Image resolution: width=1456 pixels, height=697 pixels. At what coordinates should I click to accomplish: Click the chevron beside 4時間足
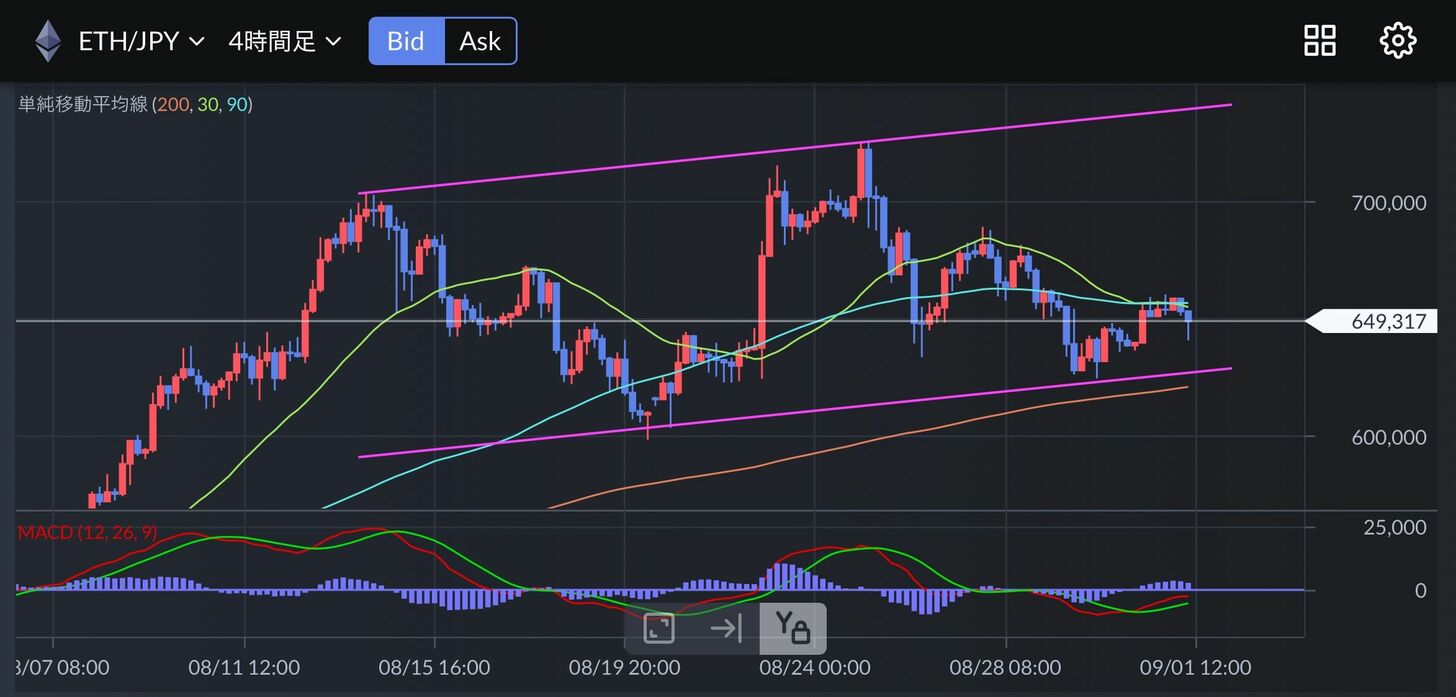coord(333,42)
